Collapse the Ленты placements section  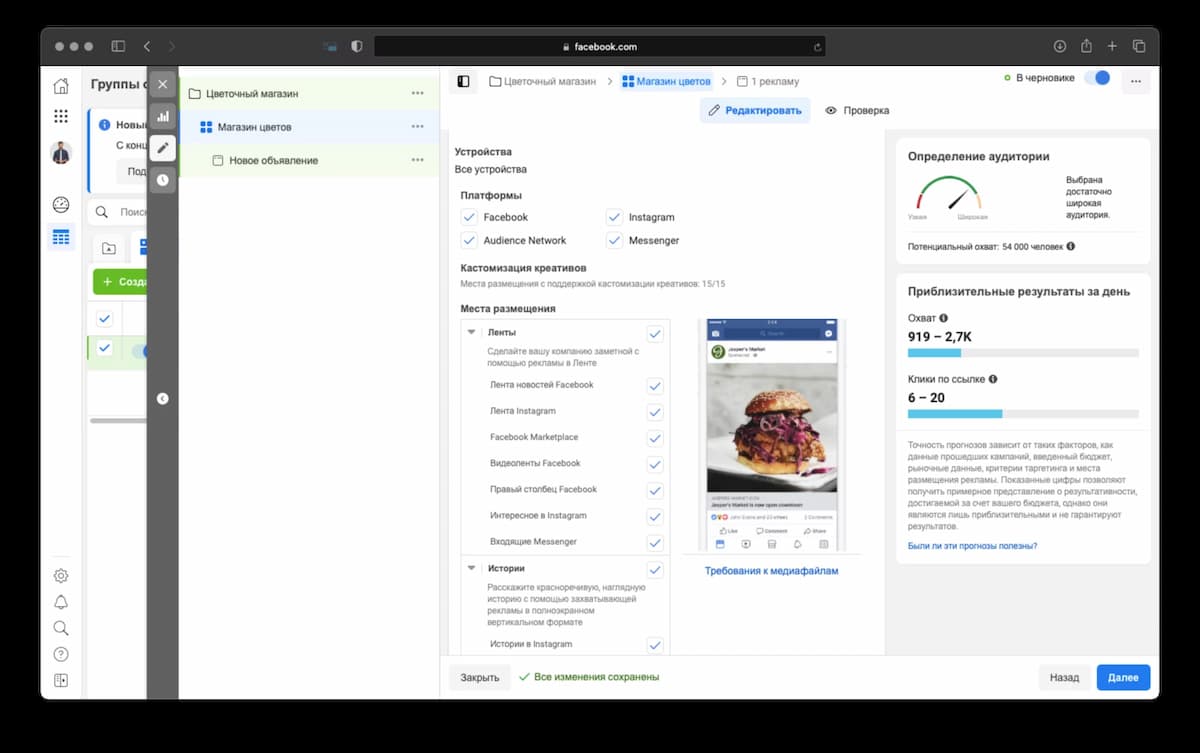471,332
